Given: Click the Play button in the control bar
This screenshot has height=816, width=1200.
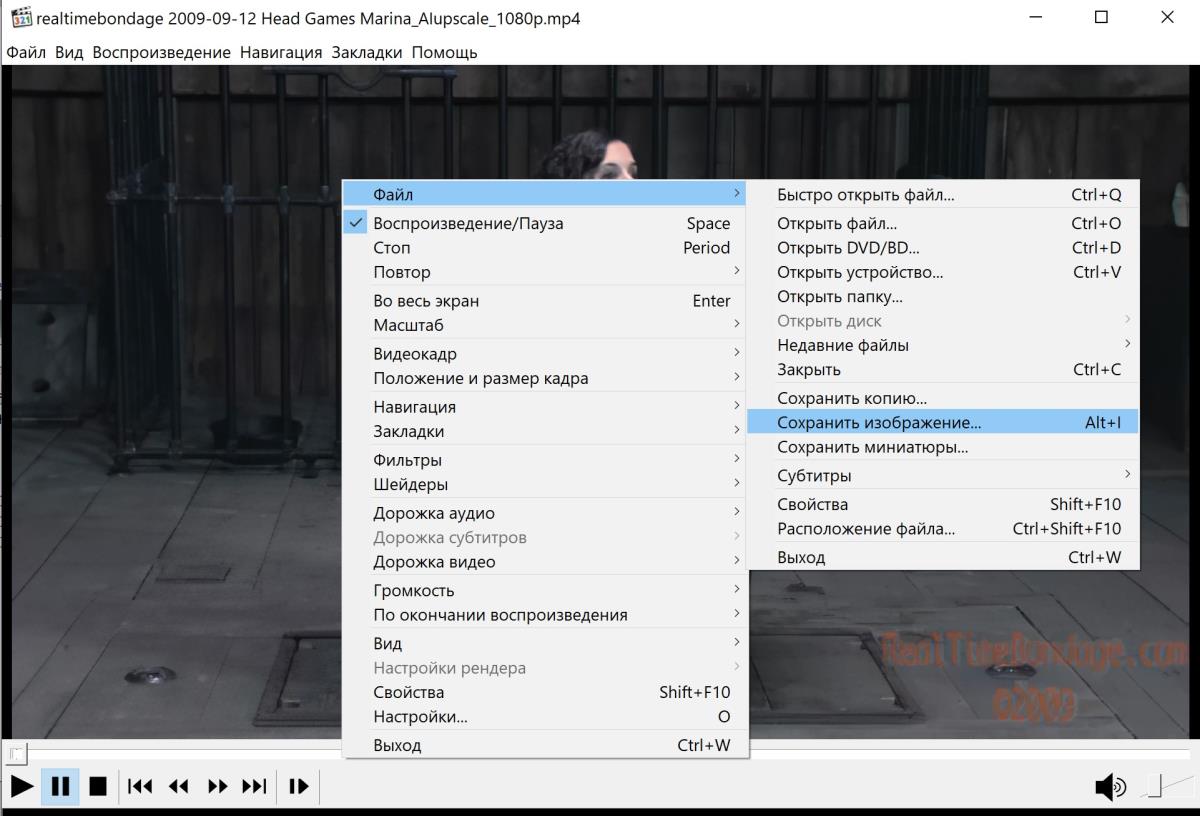Looking at the screenshot, I should click(21, 786).
